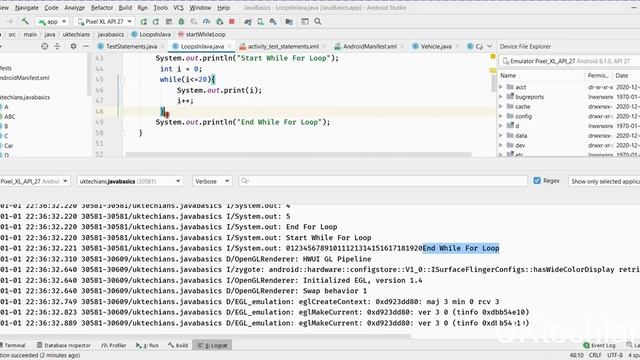Click the Debug app bug icon

(181, 21)
